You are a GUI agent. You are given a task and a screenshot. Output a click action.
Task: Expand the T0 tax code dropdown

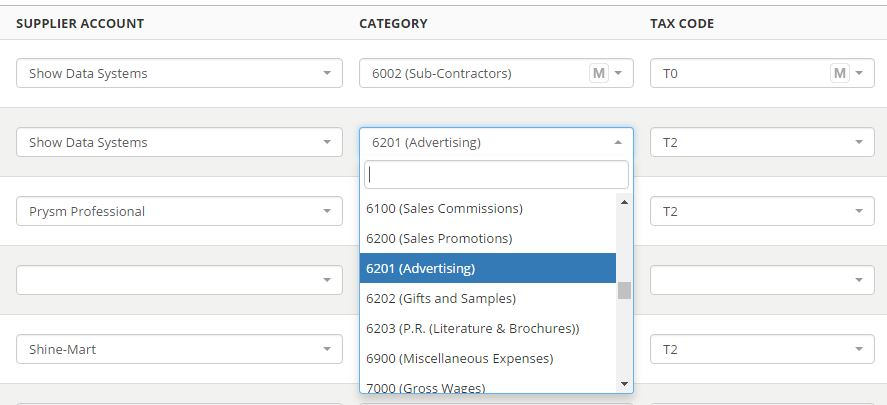[762, 73]
